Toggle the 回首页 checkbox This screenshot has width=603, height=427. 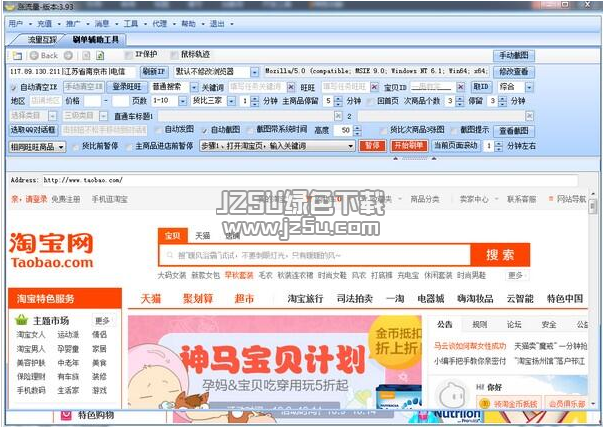[370, 101]
